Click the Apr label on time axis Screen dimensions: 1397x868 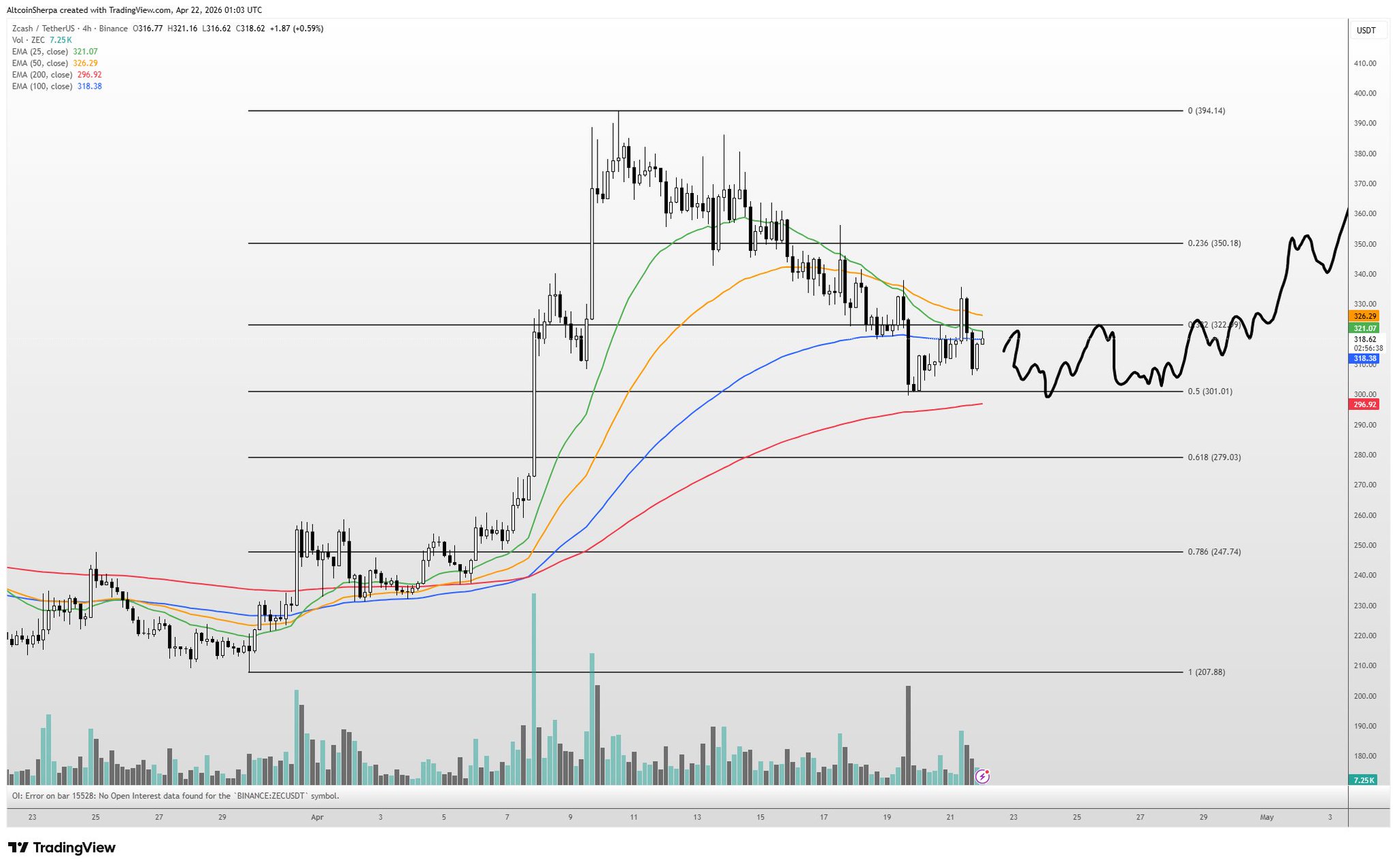click(317, 817)
